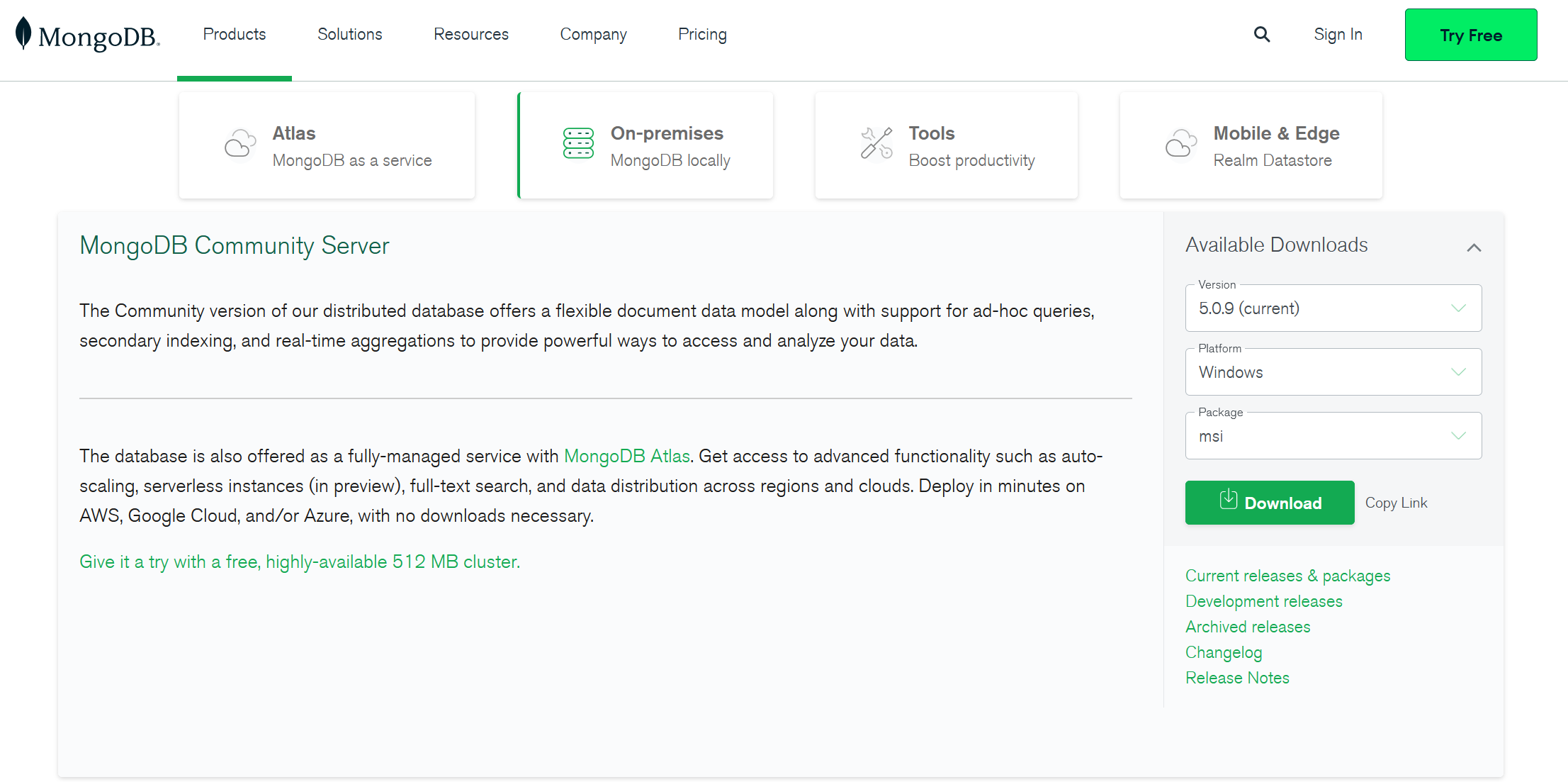
Task: Click the On-premises database stack icon
Action: [577, 144]
